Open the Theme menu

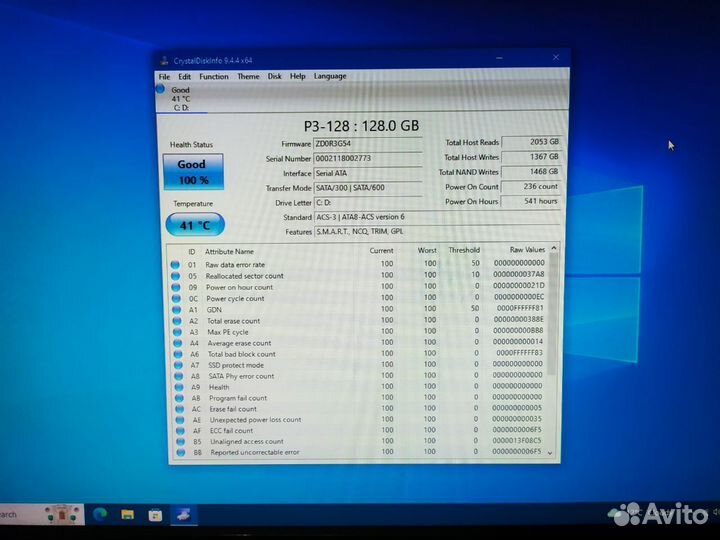point(248,77)
